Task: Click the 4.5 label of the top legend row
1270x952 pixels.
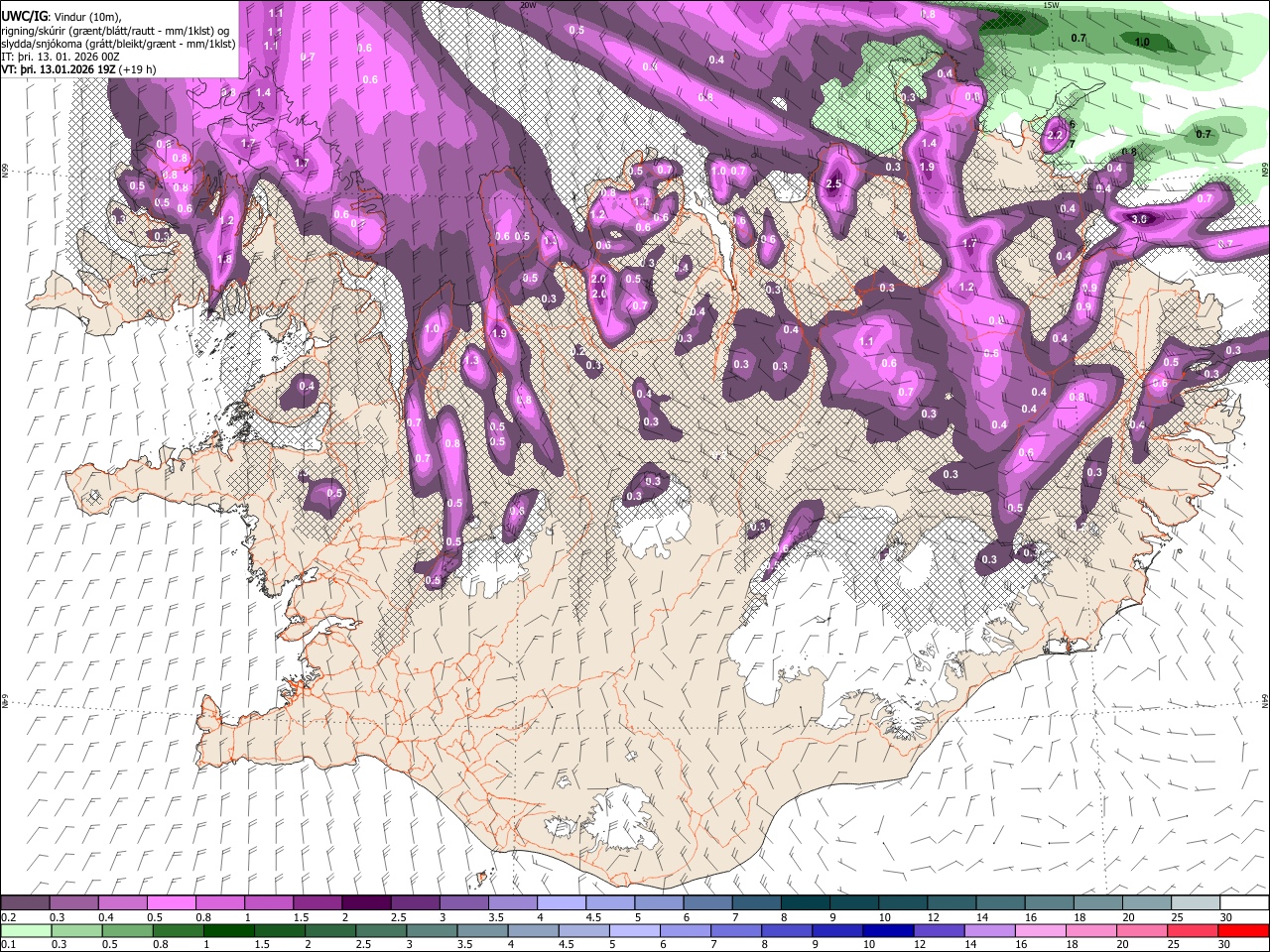Action: 593,917
